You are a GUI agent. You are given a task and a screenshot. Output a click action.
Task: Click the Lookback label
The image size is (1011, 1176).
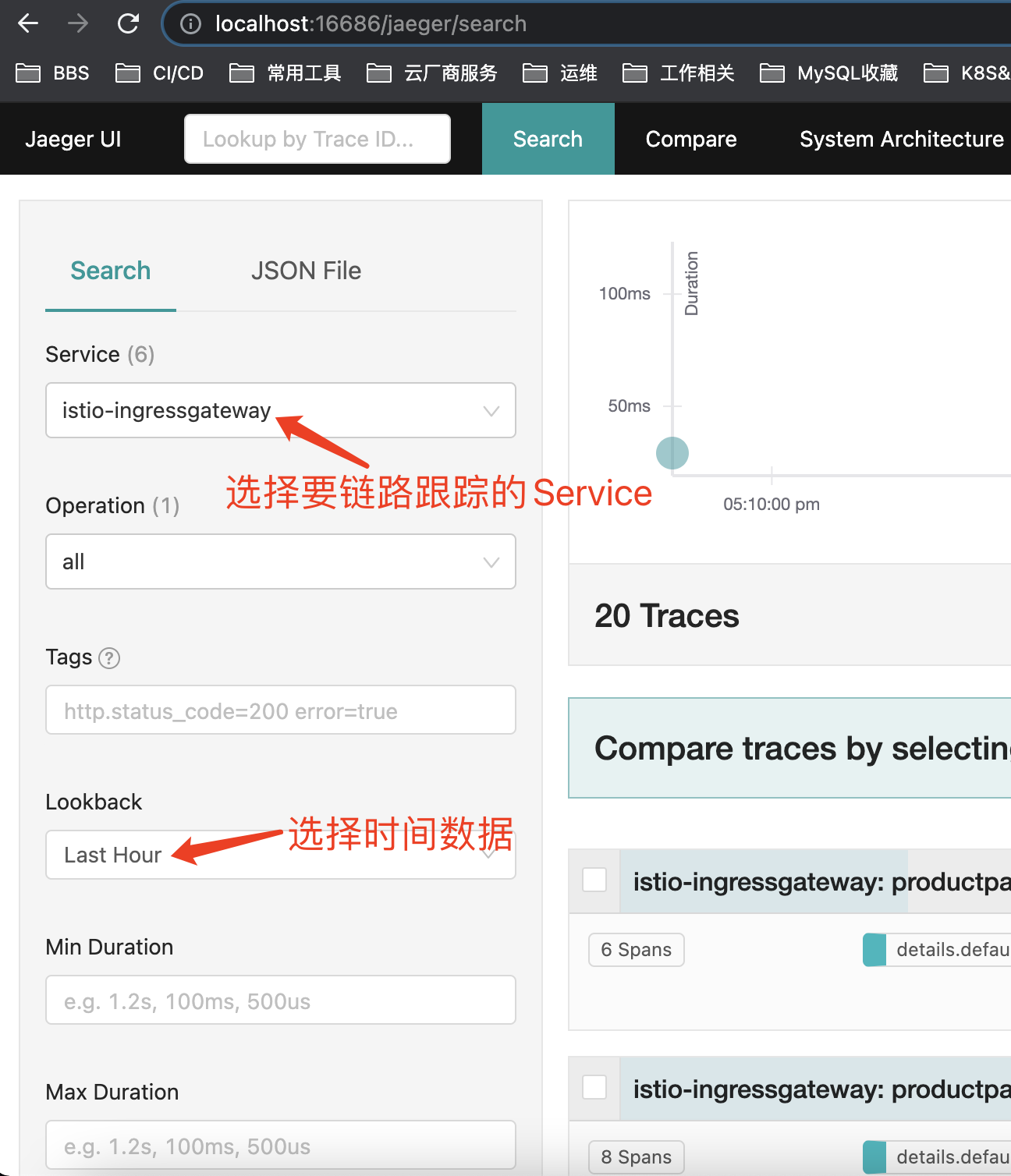(x=94, y=802)
